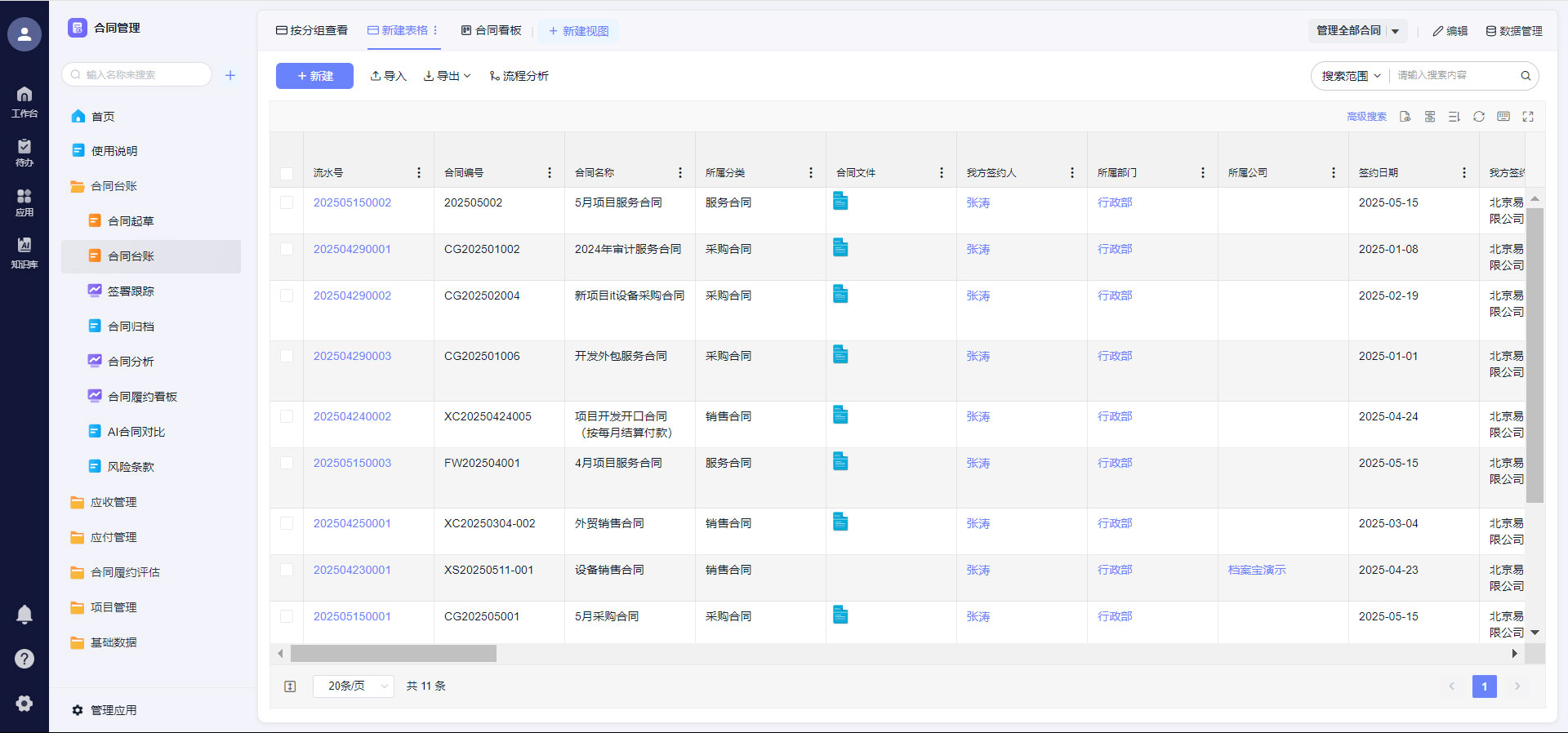Click the help question mark icon
Screen dimensions: 1568x733
point(24,659)
